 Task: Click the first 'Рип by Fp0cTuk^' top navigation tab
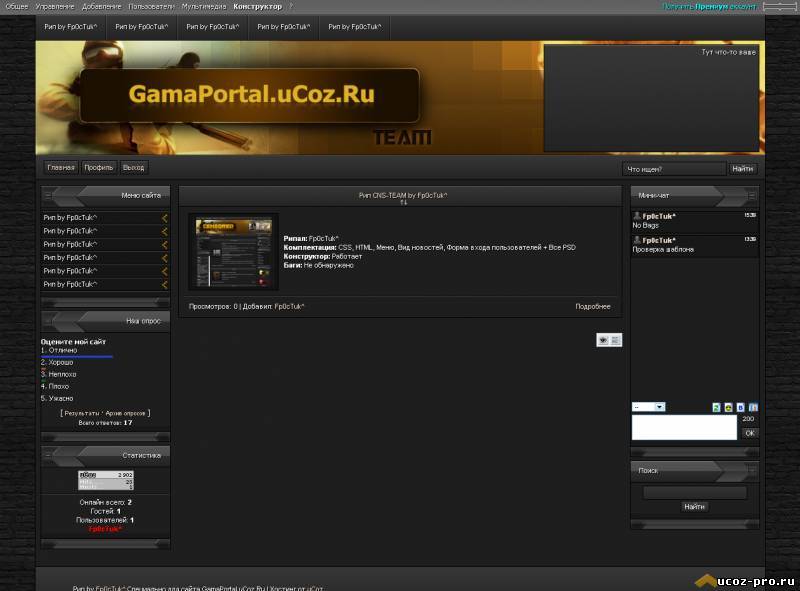point(71,27)
